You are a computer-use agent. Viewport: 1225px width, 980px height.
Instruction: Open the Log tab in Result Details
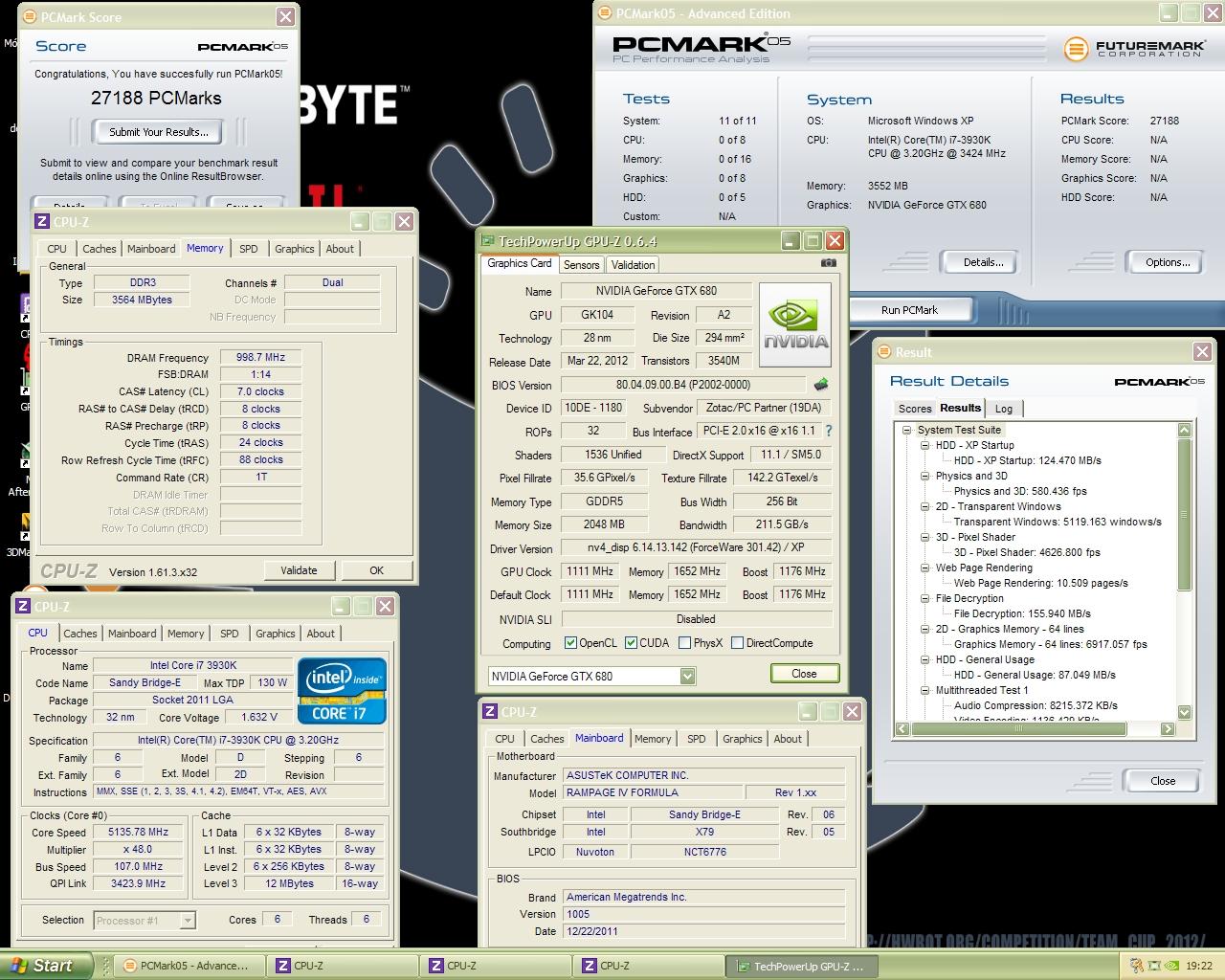coord(1004,409)
